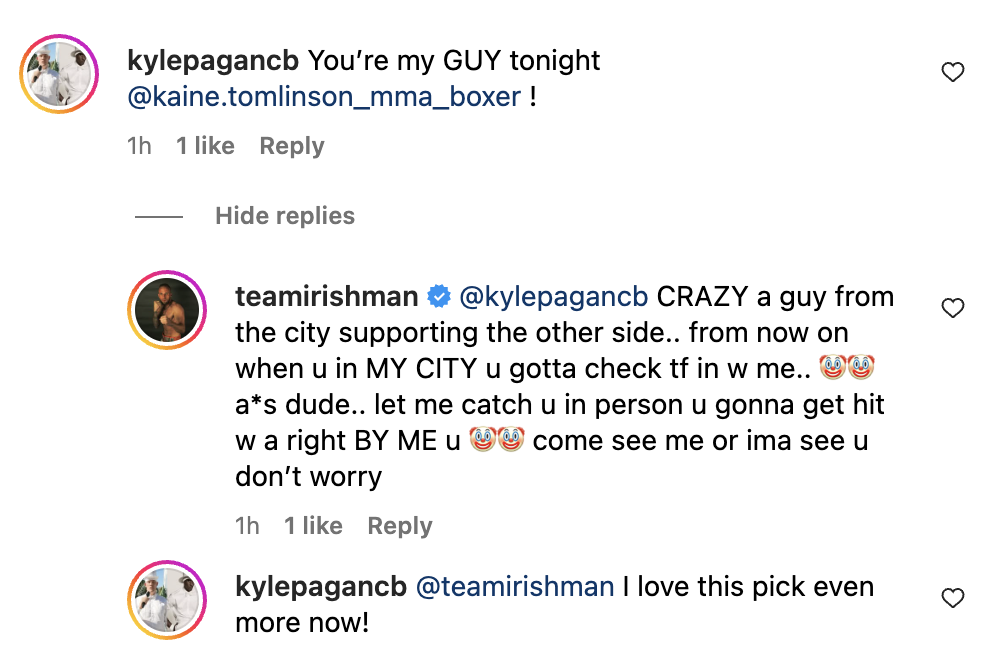Tap the heart on teamirishman's reply
The height and width of the screenshot is (650, 988).
[x=953, y=309]
